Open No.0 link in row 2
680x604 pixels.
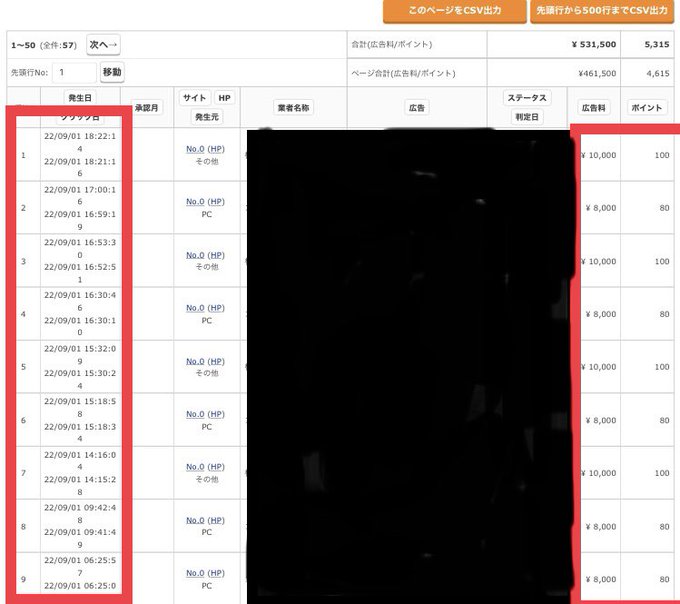click(x=195, y=202)
